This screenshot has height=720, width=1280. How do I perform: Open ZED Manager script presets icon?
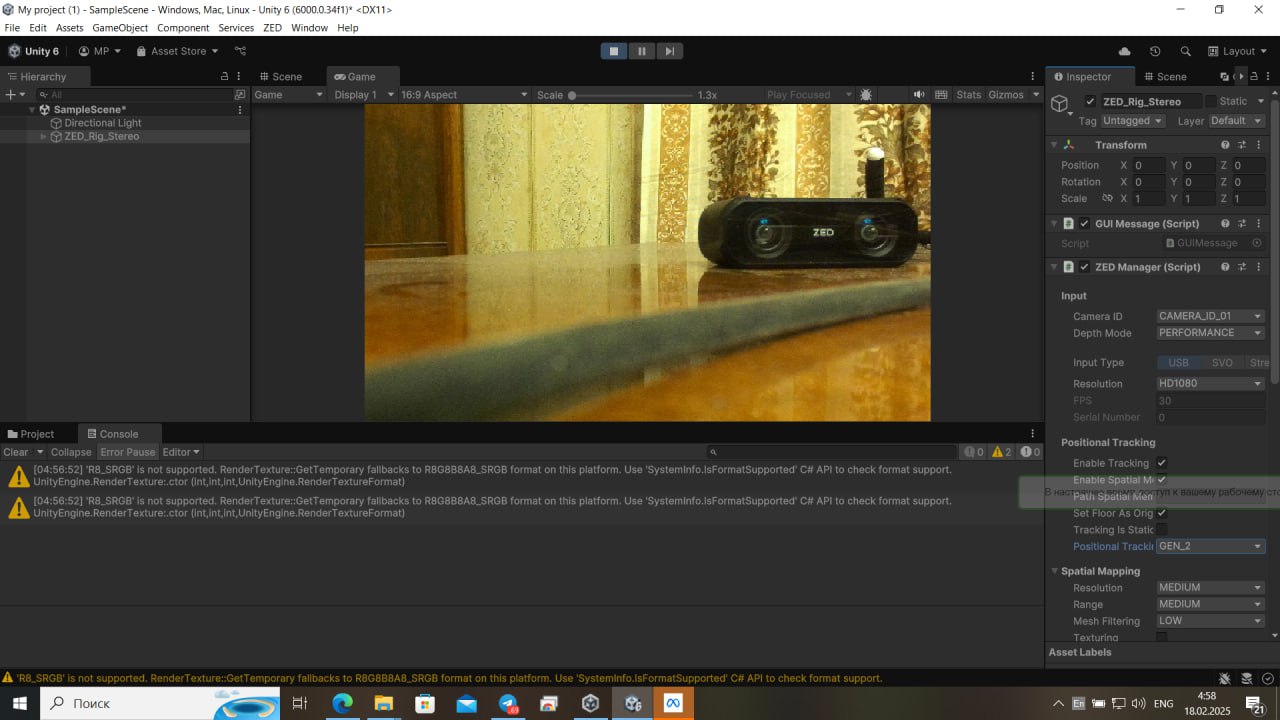(x=1242, y=267)
